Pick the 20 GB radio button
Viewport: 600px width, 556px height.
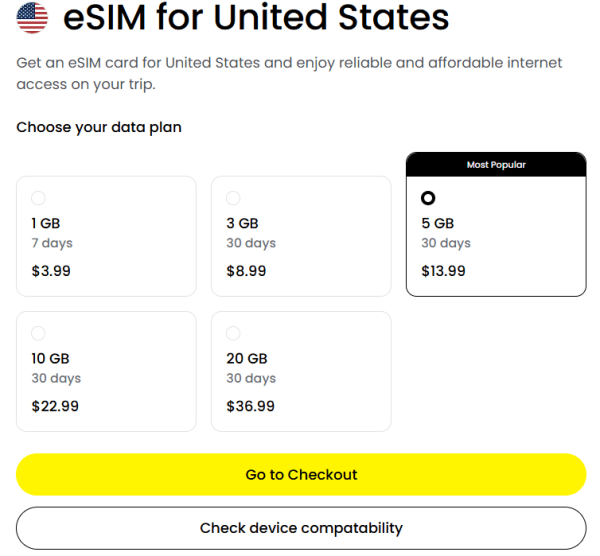(234, 333)
